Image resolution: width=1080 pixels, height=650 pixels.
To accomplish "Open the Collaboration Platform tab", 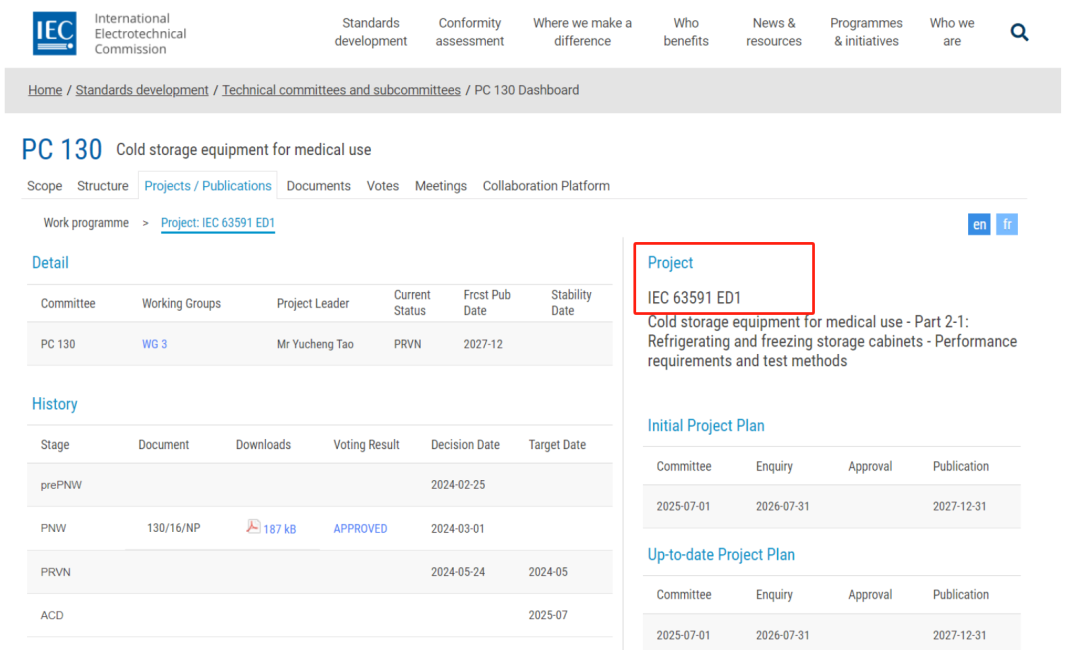I will coord(546,186).
